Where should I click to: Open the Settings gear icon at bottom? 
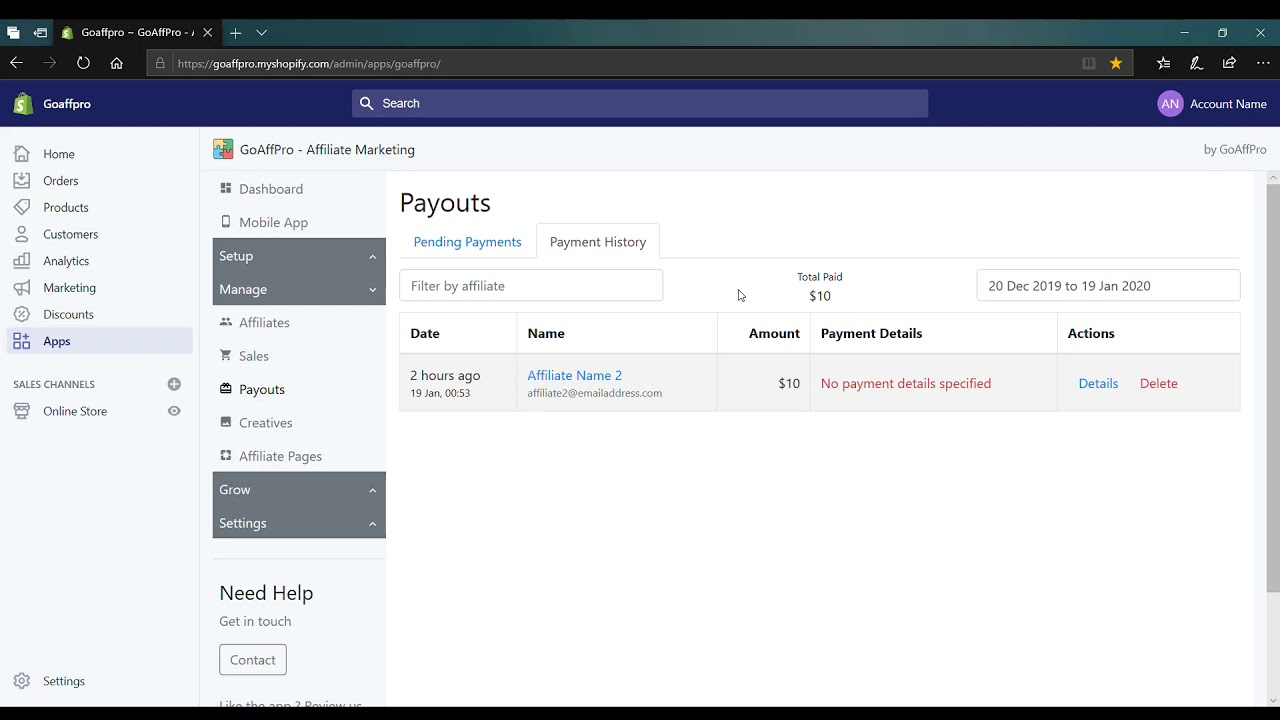click(x=22, y=681)
